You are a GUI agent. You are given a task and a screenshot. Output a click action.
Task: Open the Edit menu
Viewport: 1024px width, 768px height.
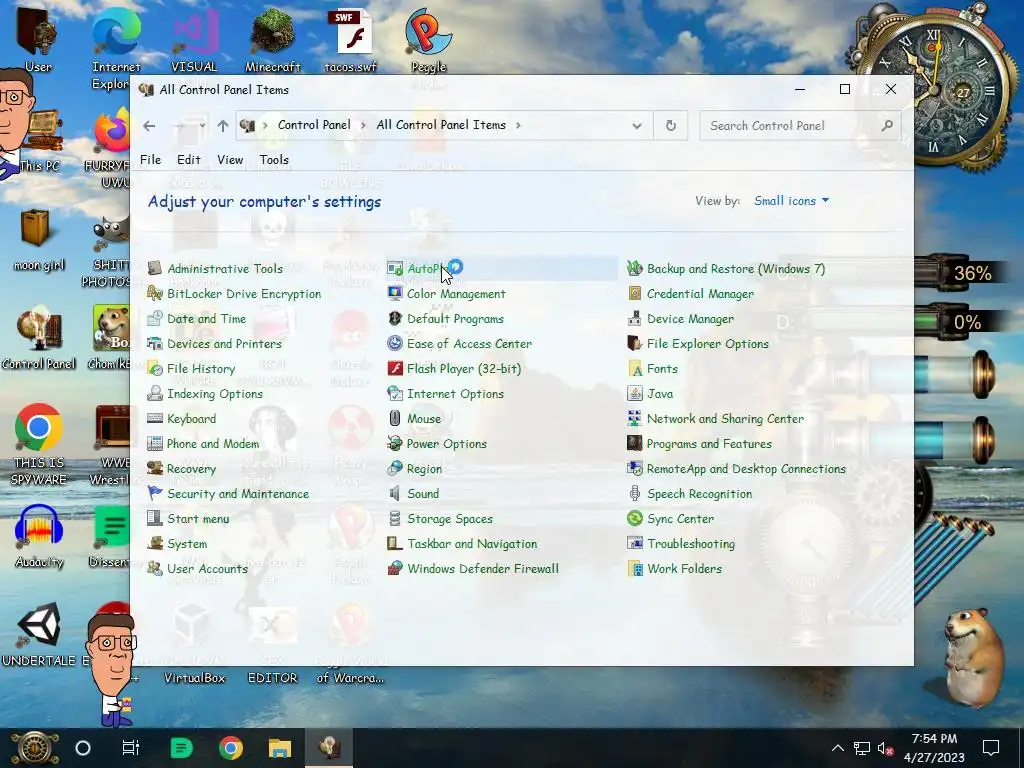(x=189, y=159)
